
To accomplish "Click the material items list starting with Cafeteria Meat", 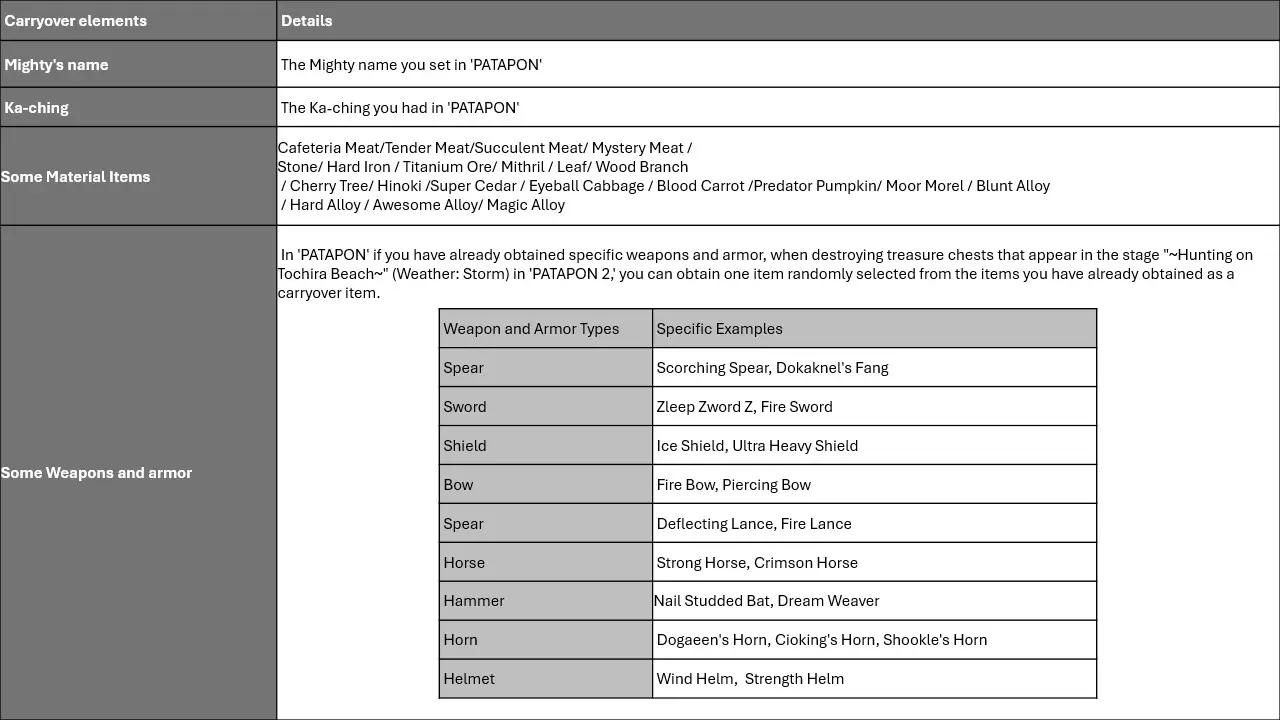I will pos(663,176).
